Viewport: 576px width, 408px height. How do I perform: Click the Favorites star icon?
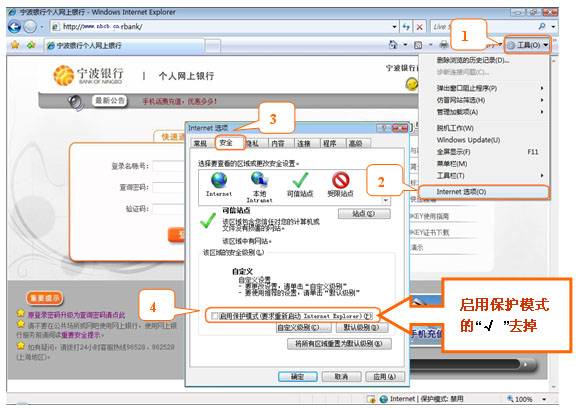pyautogui.click(x=15, y=45)
